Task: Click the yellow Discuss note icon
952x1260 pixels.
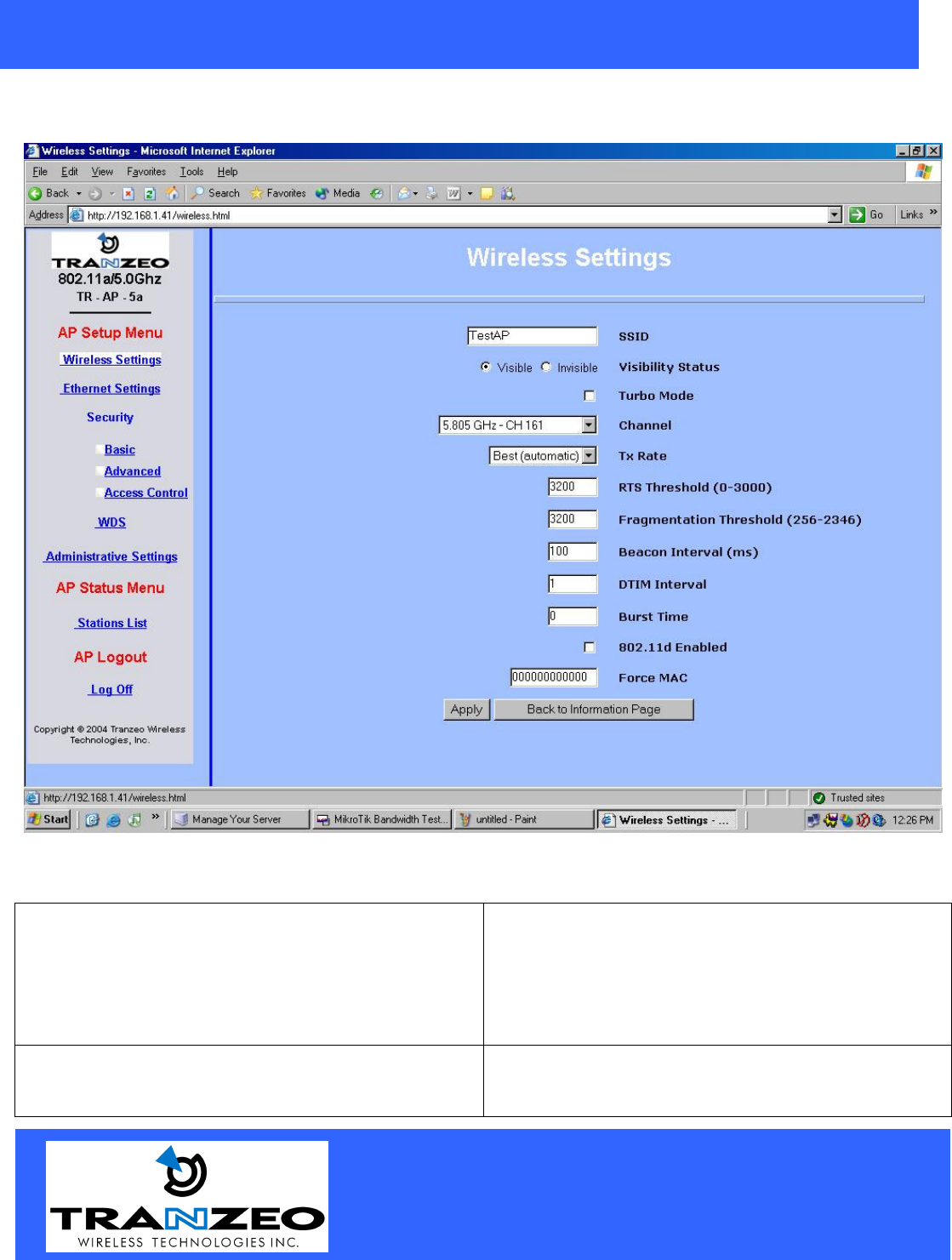Action: tap(487, 194)
